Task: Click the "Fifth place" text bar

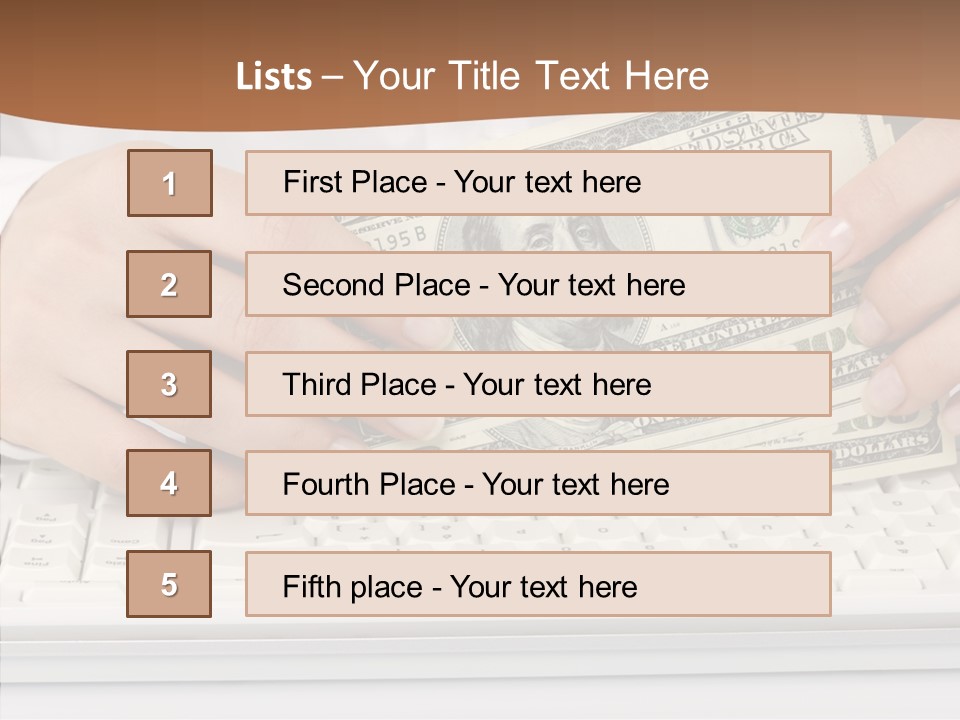Action: (x=538, y=584)
